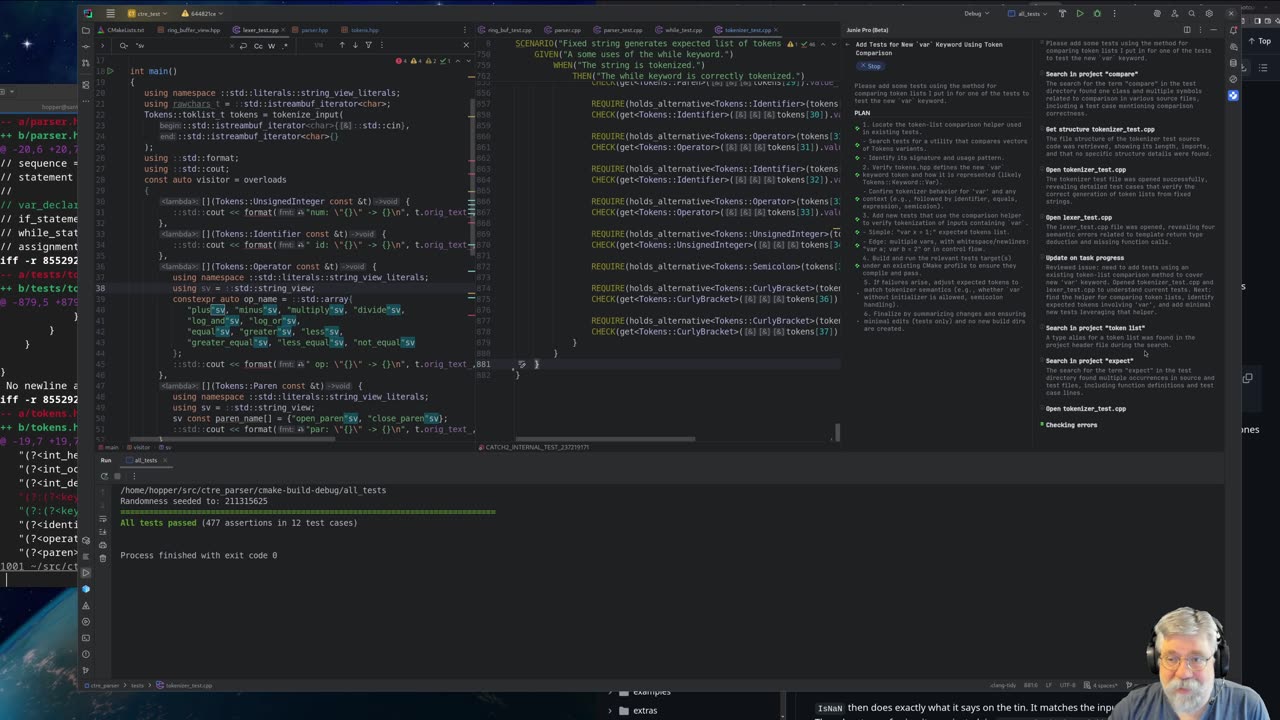
Task: Open the Git tool window icon
Action: click(87, 670)
